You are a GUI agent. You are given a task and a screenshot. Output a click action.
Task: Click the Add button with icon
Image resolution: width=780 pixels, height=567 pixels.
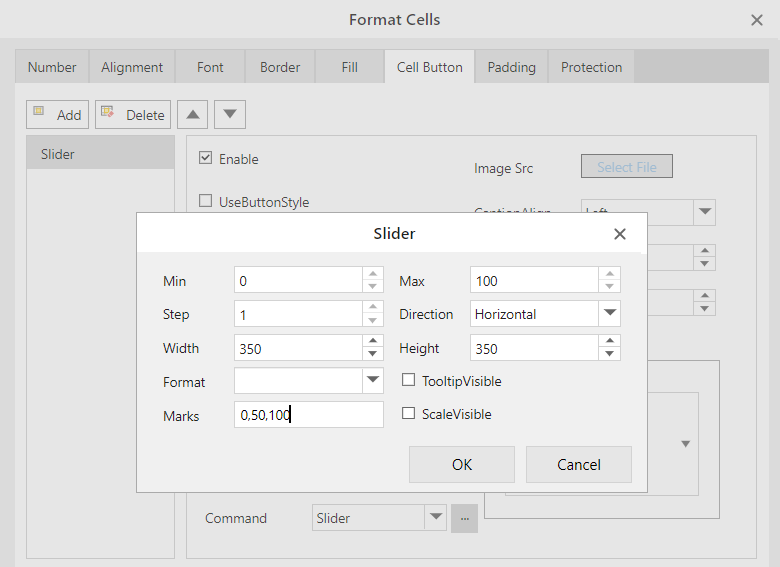tap(57, 114)
